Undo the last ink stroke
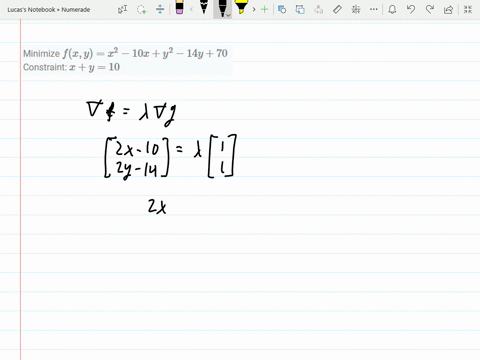The image size is (480, 360). (411, 9)
